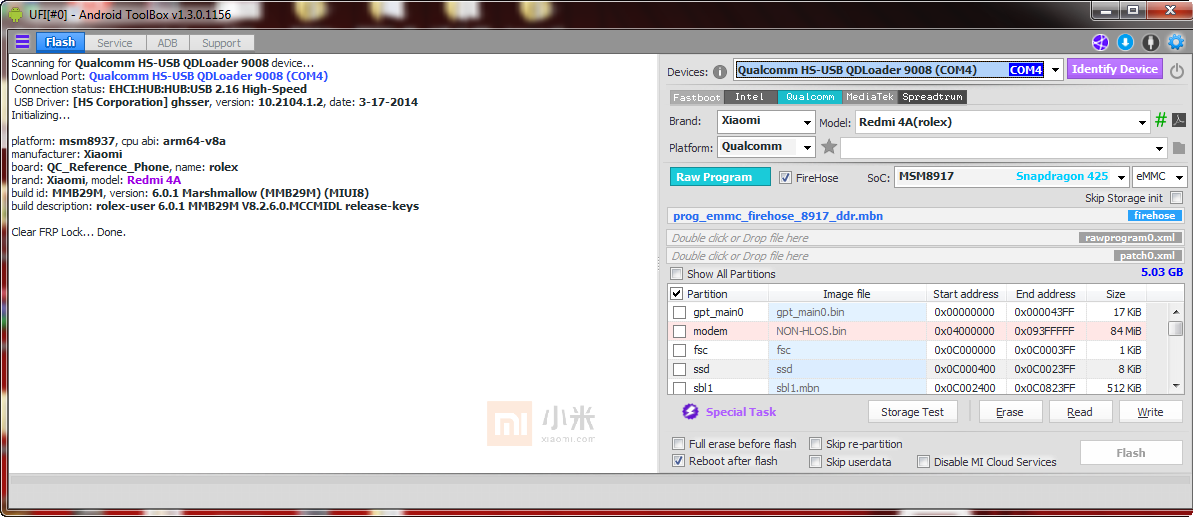Switch to the Service tab
1193x517 pixels.
[x=115, y=43]
